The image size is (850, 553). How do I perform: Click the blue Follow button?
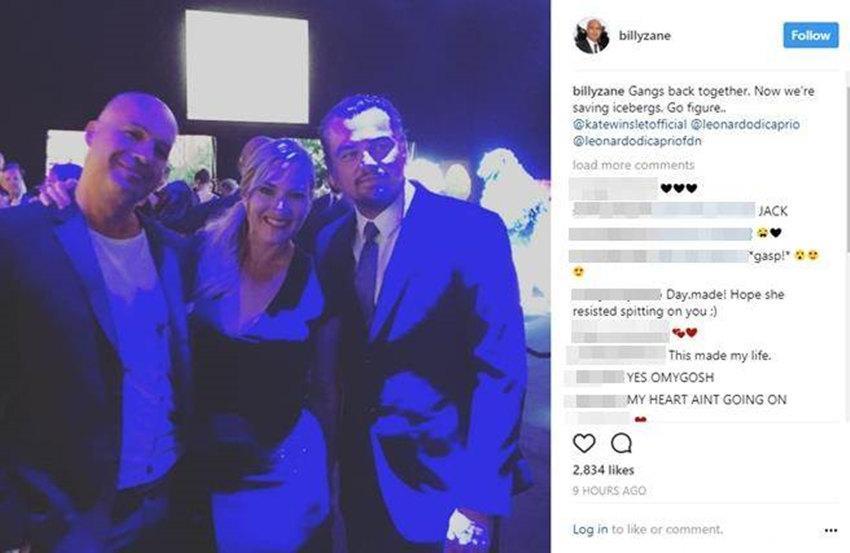point(810,35)
